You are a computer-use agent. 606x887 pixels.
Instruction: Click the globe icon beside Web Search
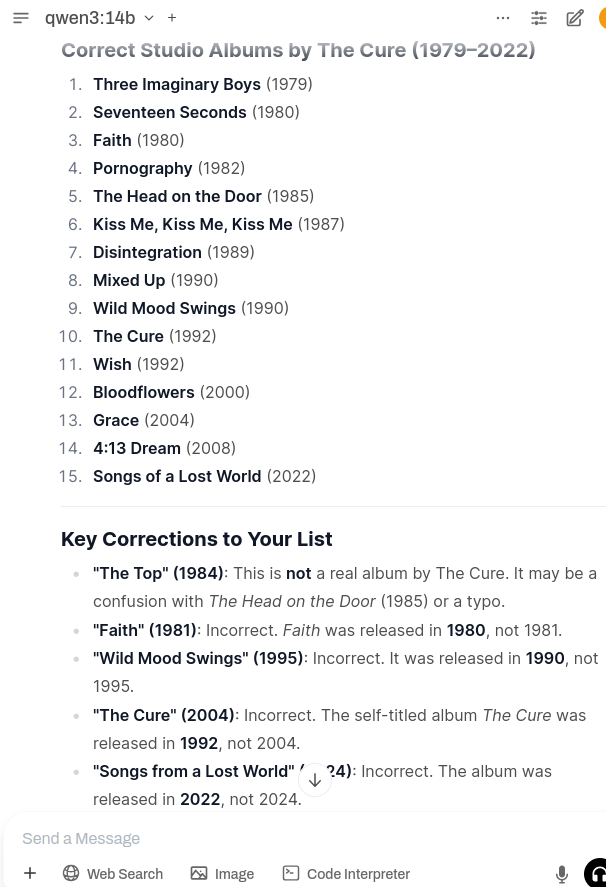[x=71, y=873]
